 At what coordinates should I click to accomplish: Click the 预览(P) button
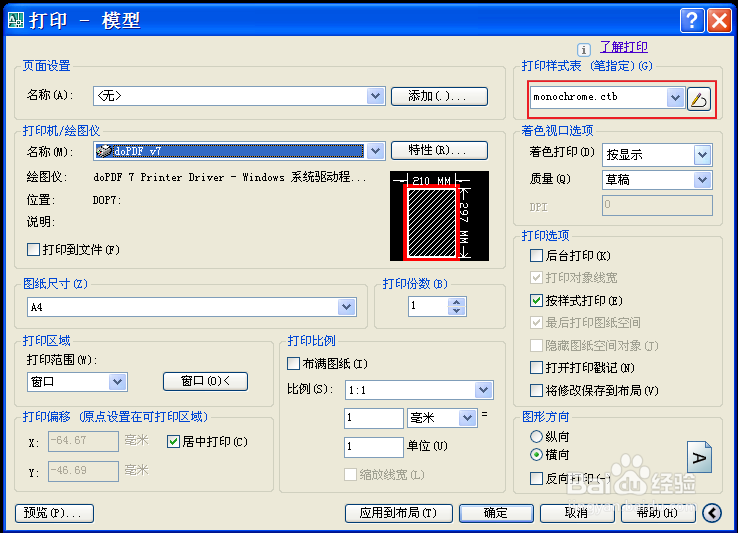tap(54, 513)
